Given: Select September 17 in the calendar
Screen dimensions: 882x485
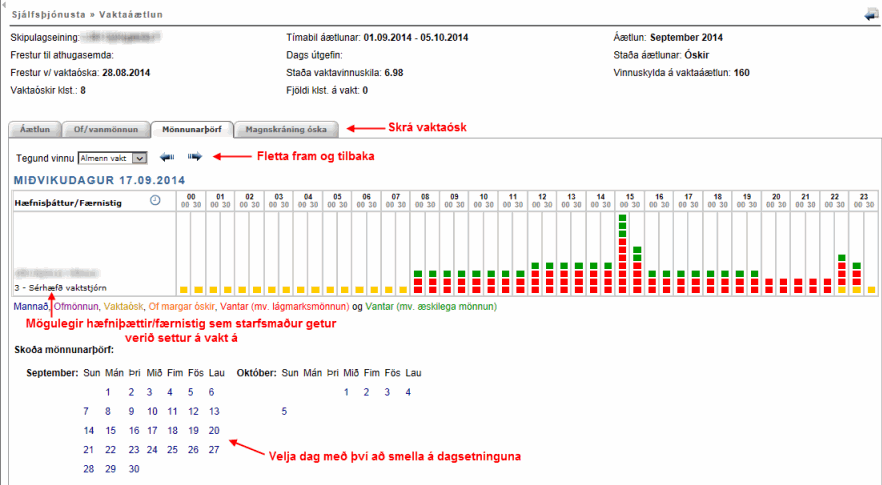Looking at the screenshot, I should 152,430.
